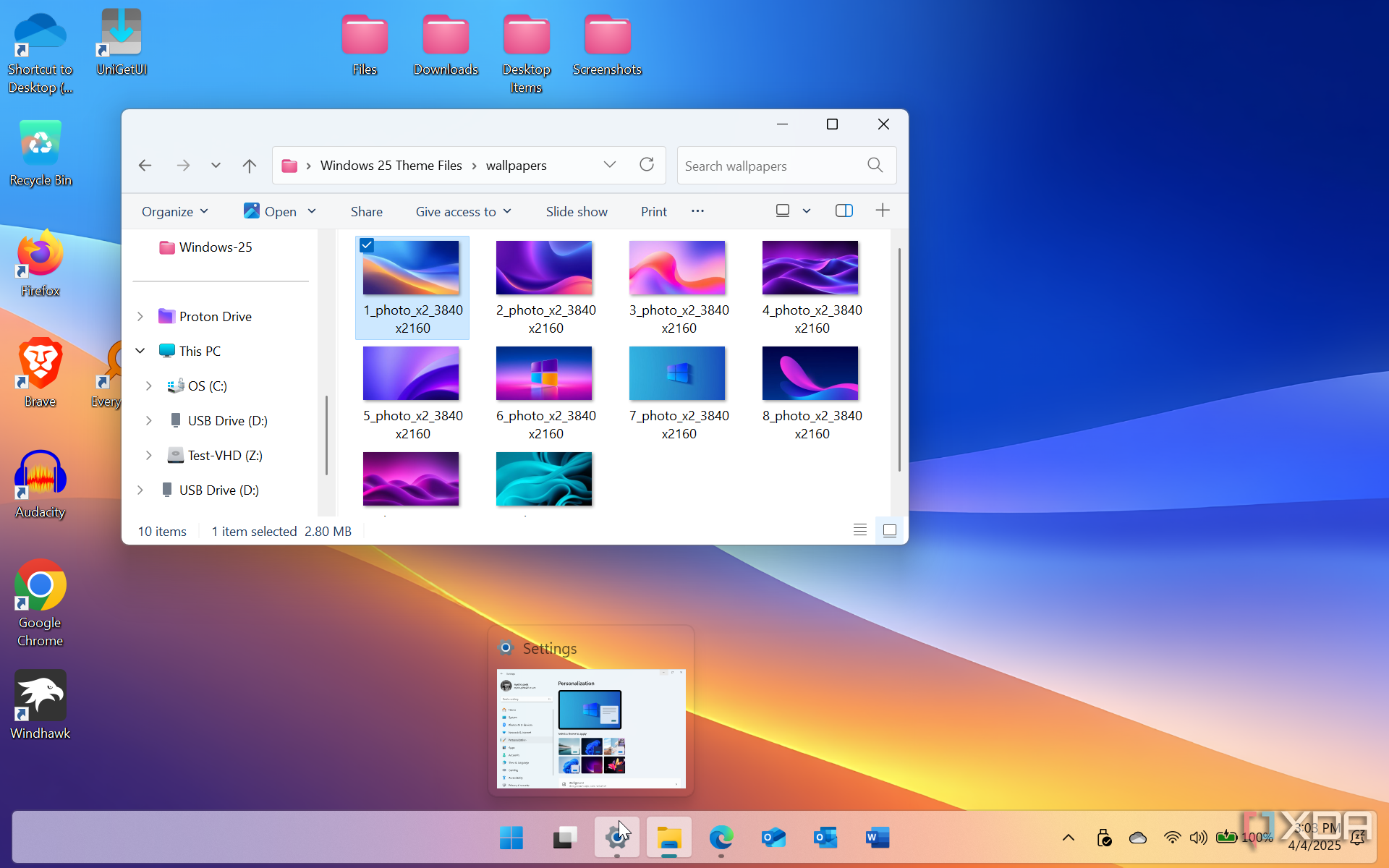Start Slide show of wallpapers
Screen dimensions: 1389x868
click(x=577, y=211)
